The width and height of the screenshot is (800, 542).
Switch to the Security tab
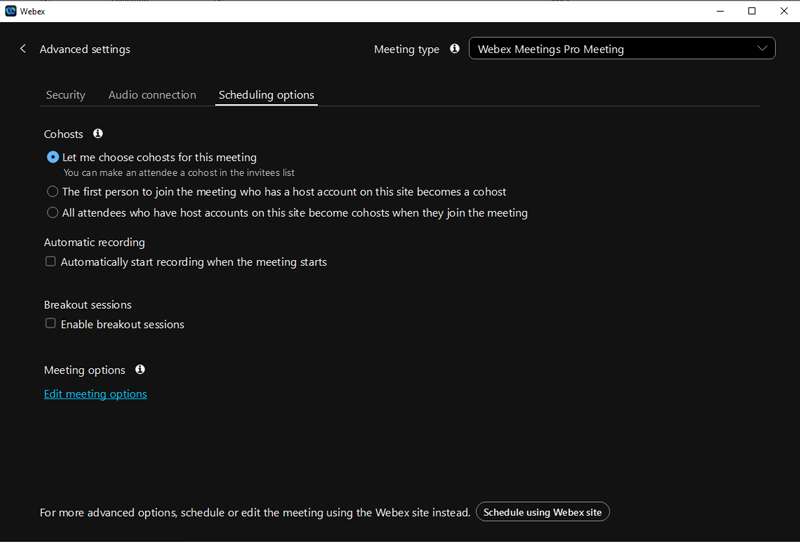[x=65, y=95]
